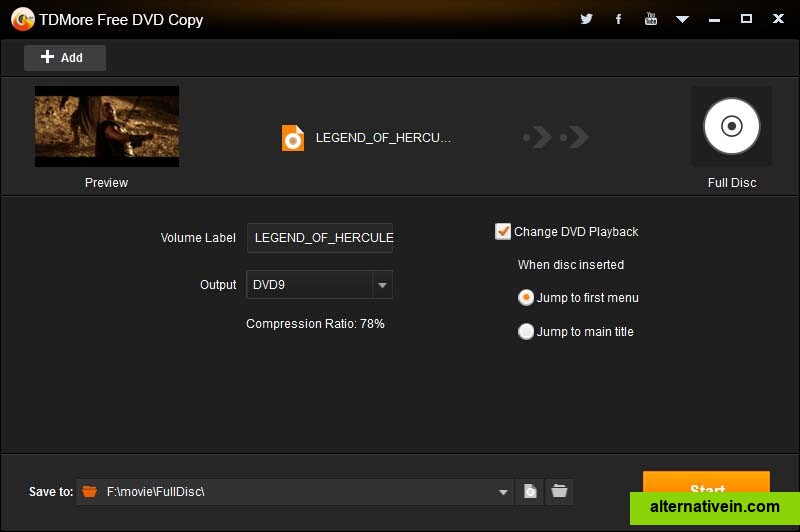Choose ISO image file output icon
Image resolution: width=800 pixels, height=532 pixels.
click(530, 492)
